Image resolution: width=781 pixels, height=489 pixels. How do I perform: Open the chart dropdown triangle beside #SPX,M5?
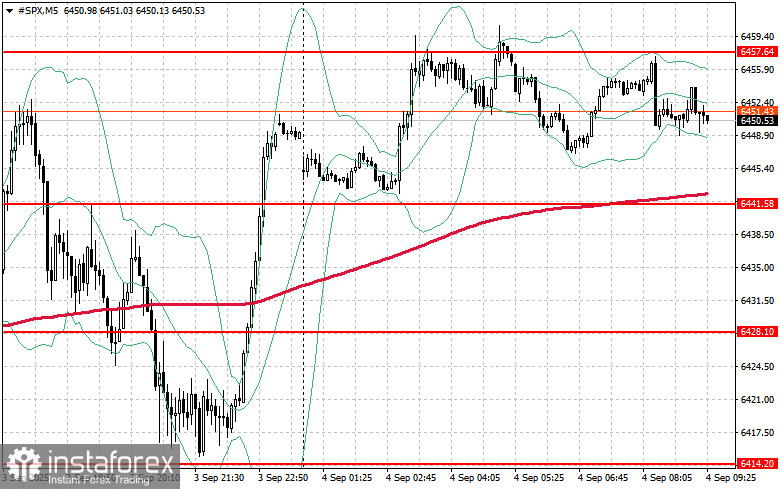point(9,10)
